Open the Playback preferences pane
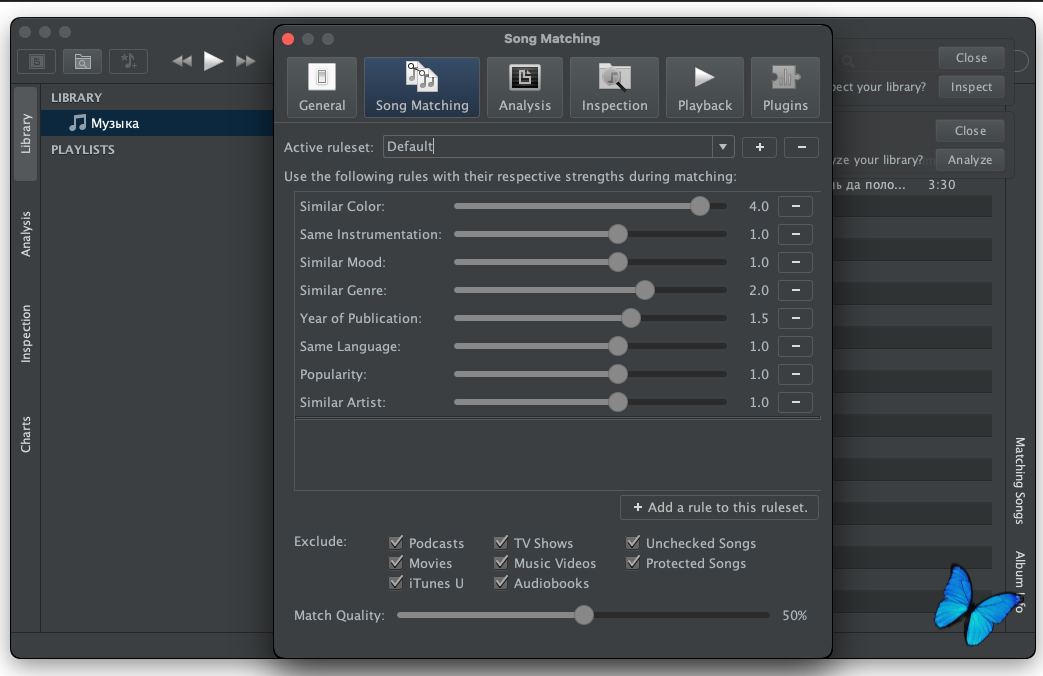 [x=705, y=87]
